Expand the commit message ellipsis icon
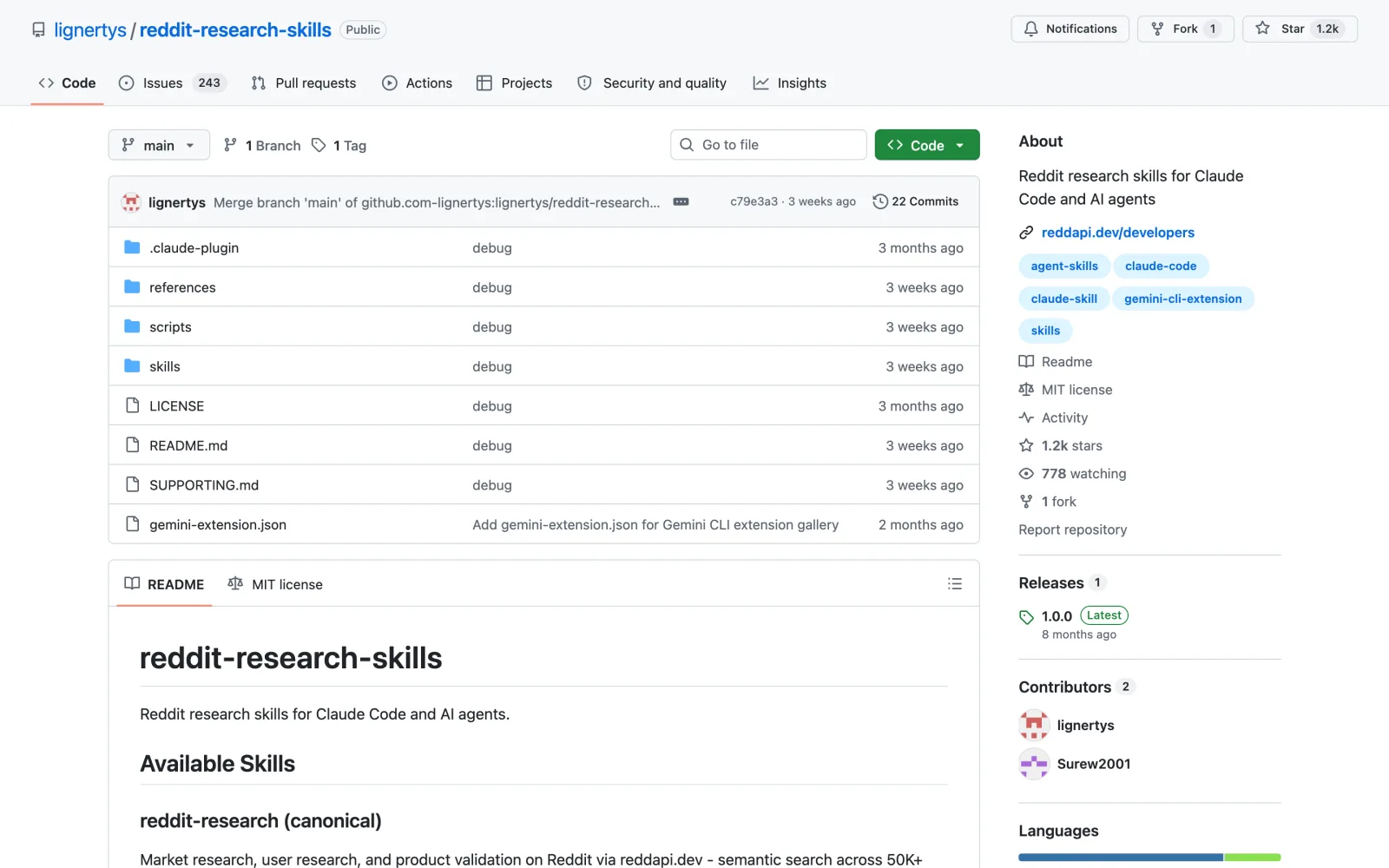 681,201
